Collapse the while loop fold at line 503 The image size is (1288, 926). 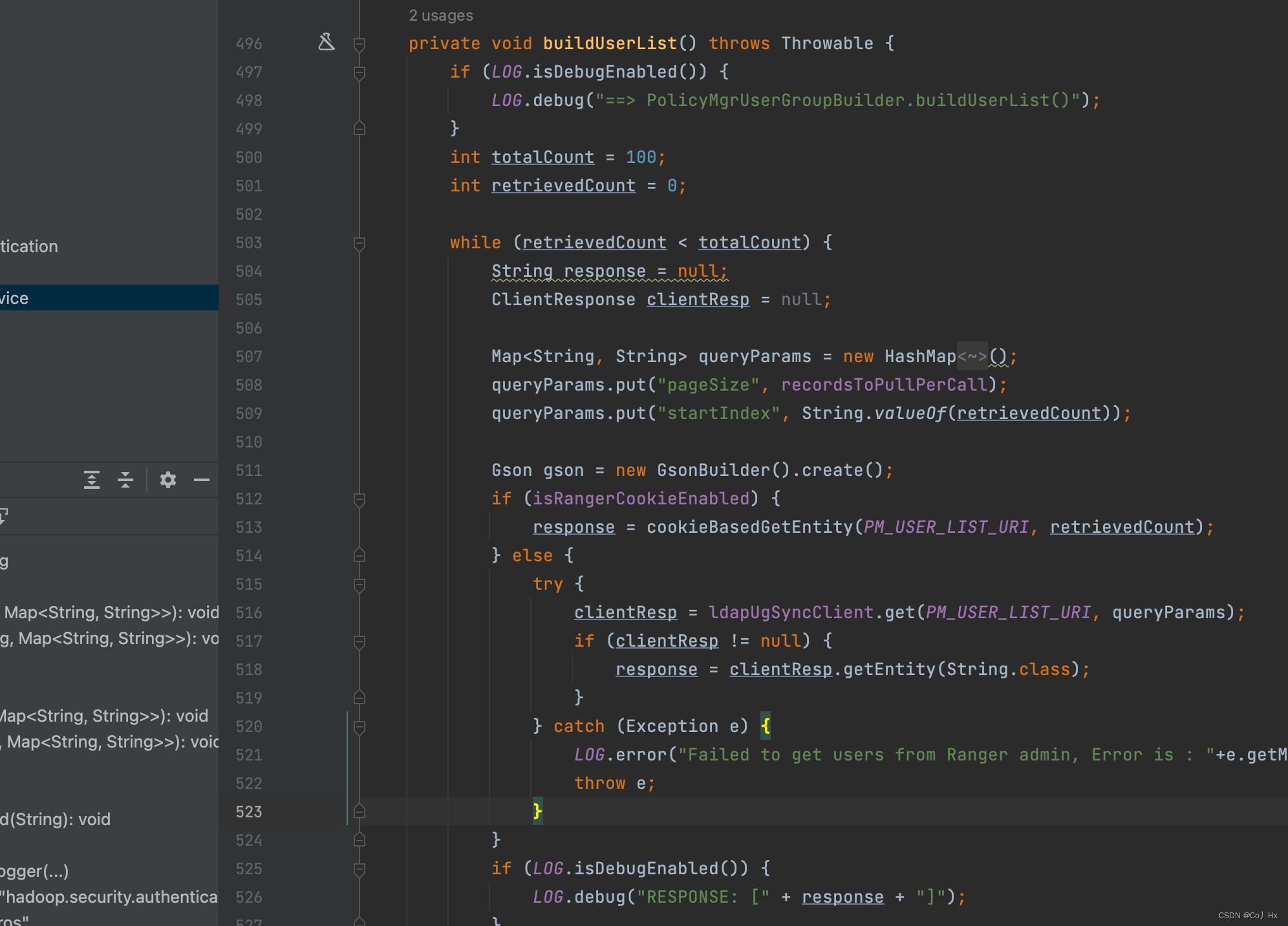[x=360, y=243]
